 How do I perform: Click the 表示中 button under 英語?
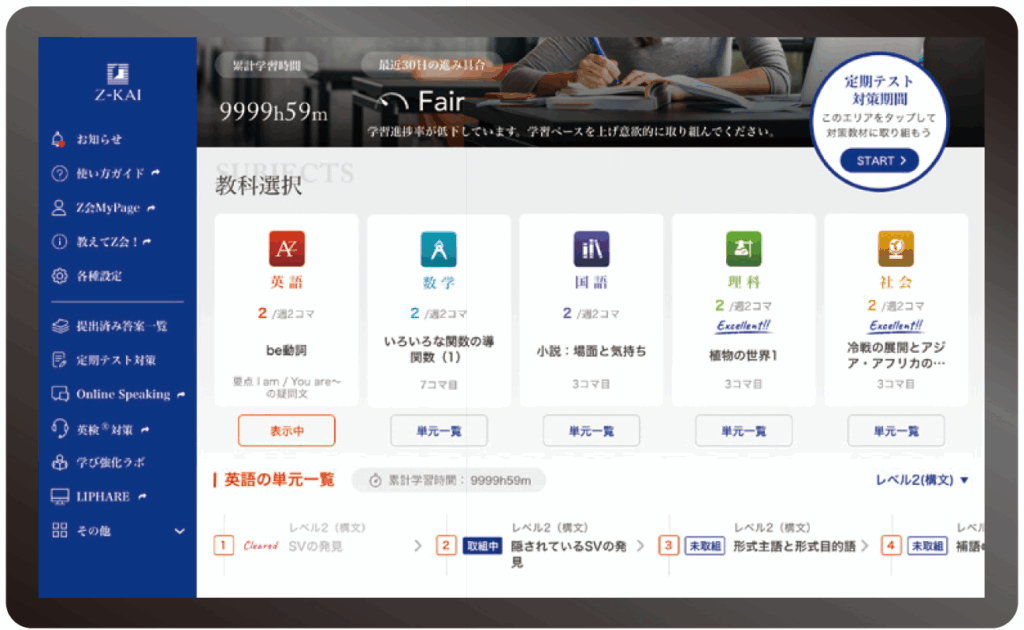[286, 431]
